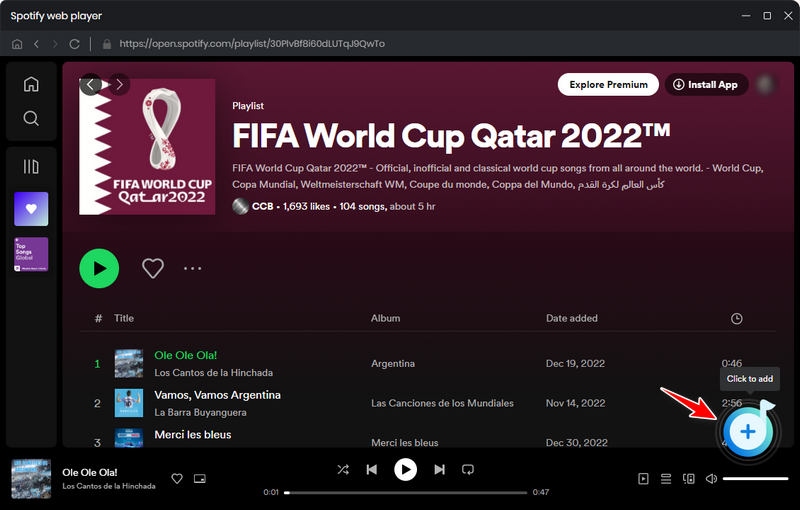Open Search in the left sidebar
This screenshot has height=510, width=800.
(31, 118)
